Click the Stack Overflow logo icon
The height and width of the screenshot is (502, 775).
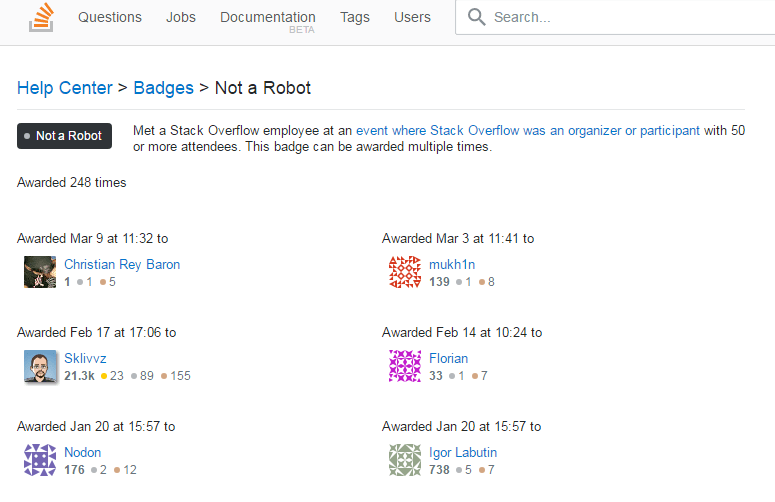[41, 18]
